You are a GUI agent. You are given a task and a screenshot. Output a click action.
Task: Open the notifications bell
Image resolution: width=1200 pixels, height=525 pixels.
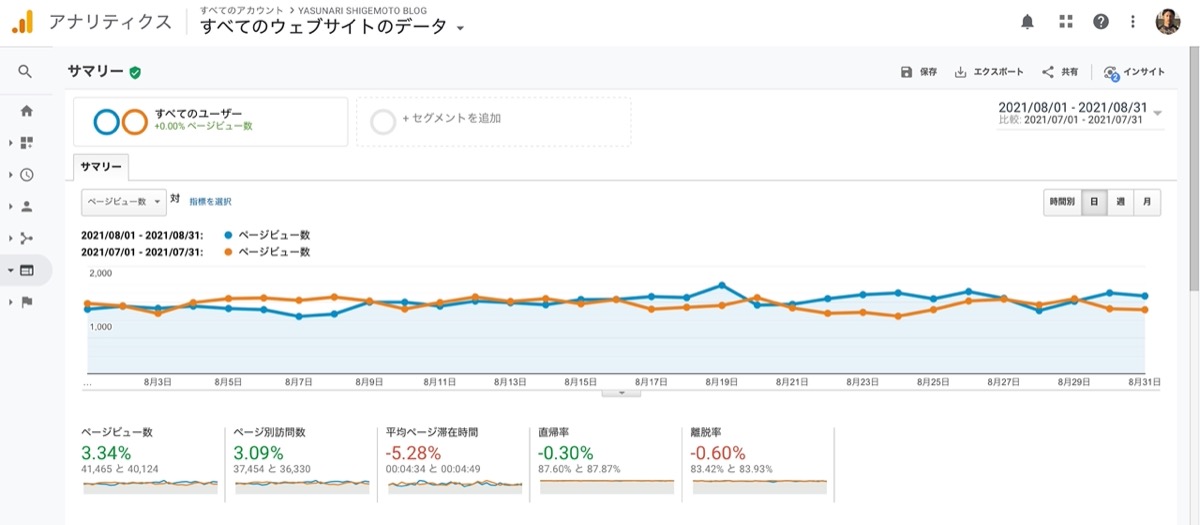pyautogui.click(x=1027, y=21)
